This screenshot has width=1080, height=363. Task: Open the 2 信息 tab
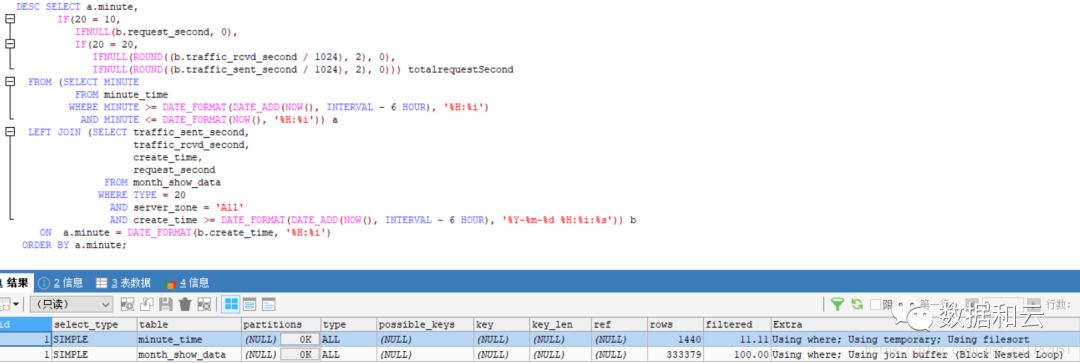[61, 282]
